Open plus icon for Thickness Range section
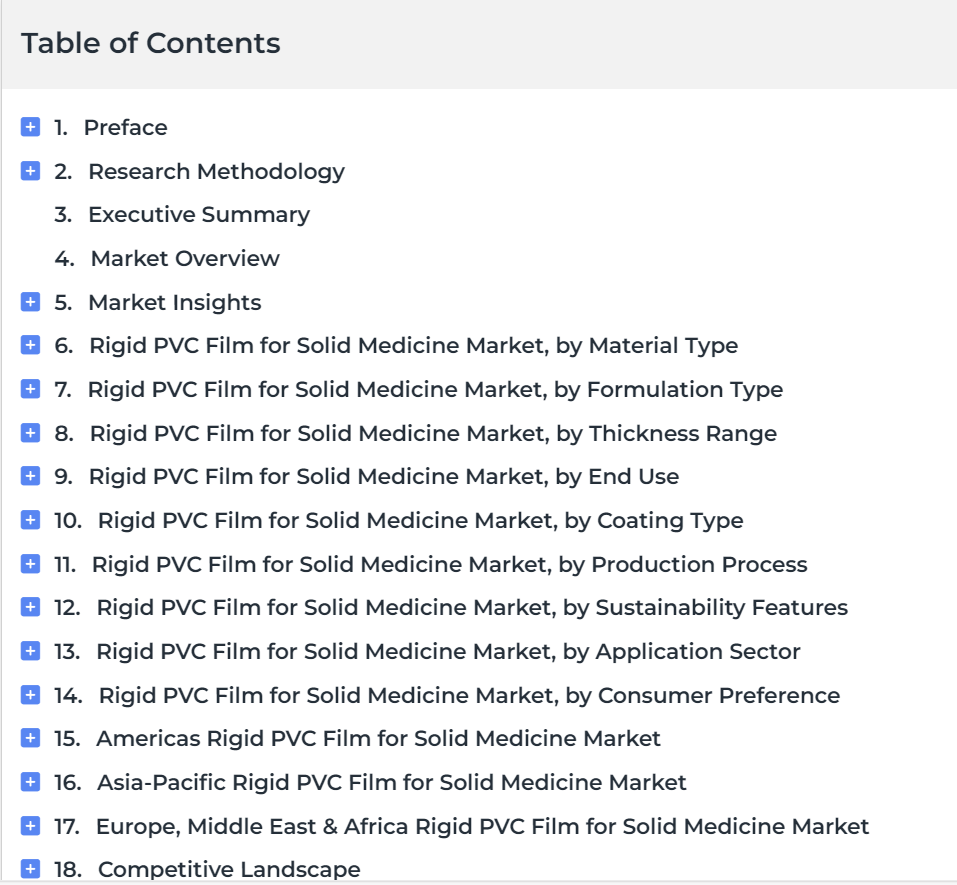This screenshot has height=885, width=957. (x=31, y=433)
